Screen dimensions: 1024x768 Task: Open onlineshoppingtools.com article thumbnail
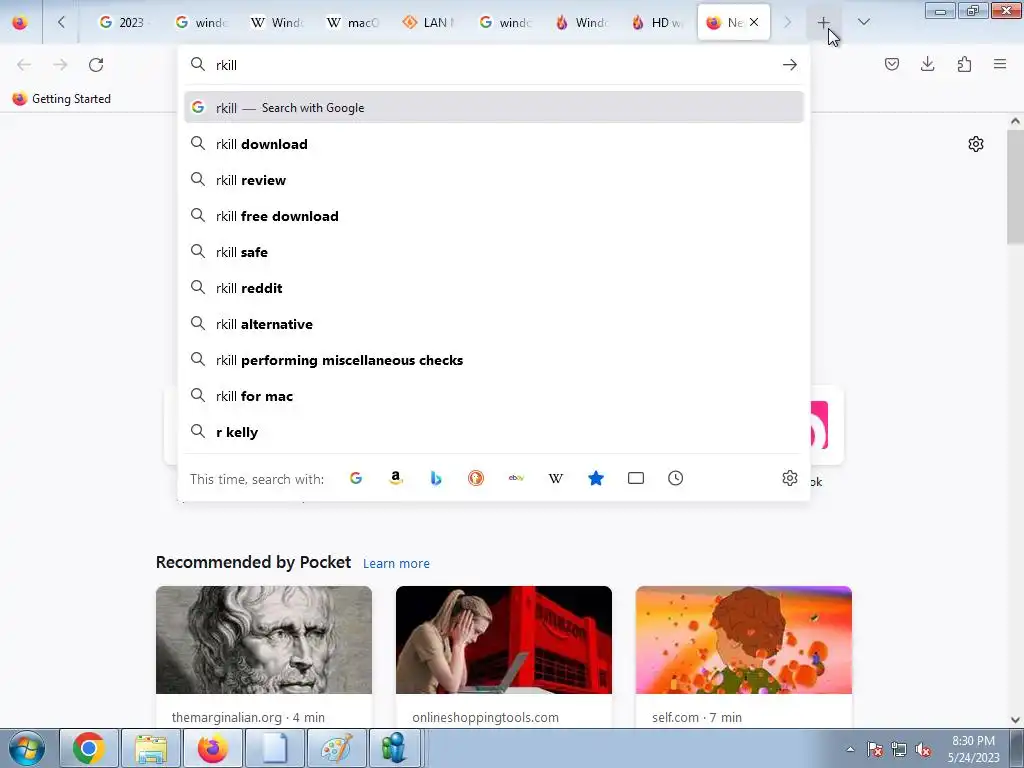click(x=504, y=640)
